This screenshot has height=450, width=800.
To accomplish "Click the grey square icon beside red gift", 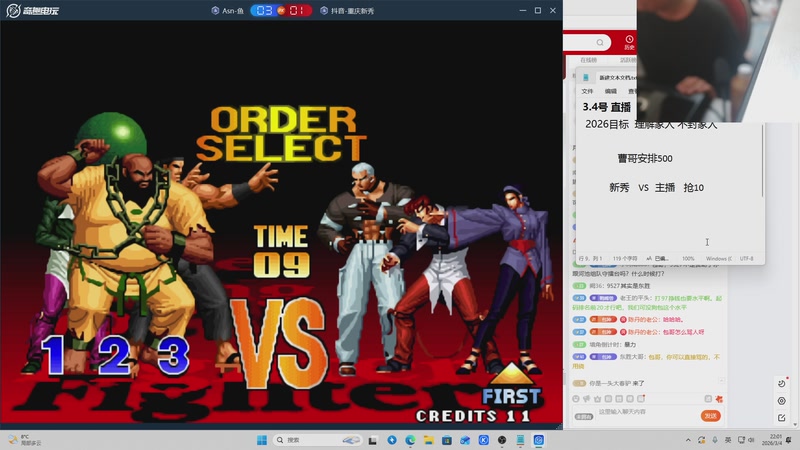I will tap(708, 399).
